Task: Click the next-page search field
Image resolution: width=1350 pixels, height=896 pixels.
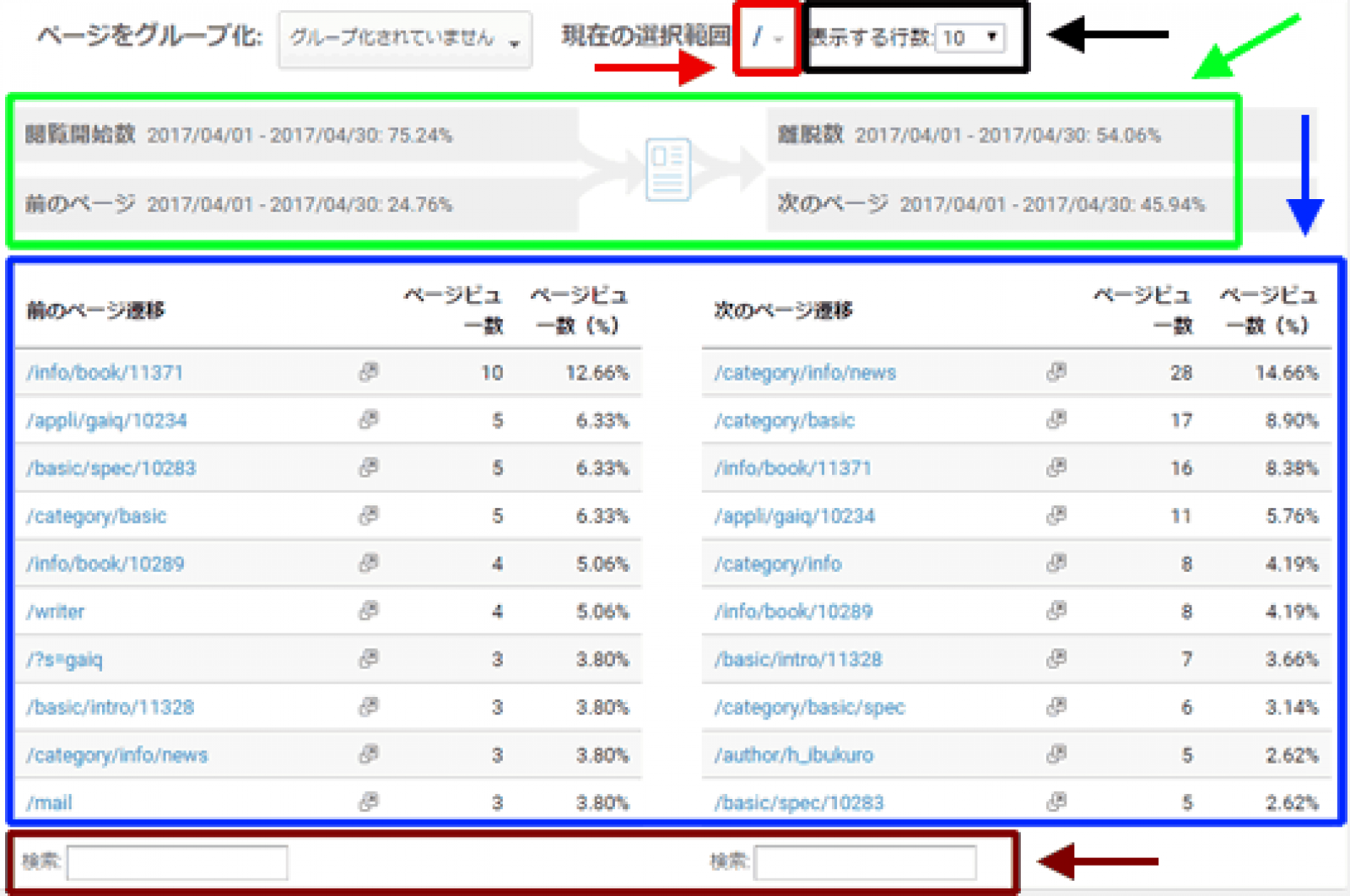Action: point(866,863)
